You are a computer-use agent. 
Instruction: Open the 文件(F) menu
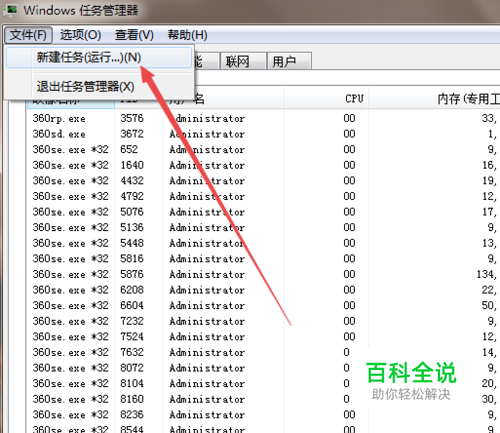[x=28, y=35]
